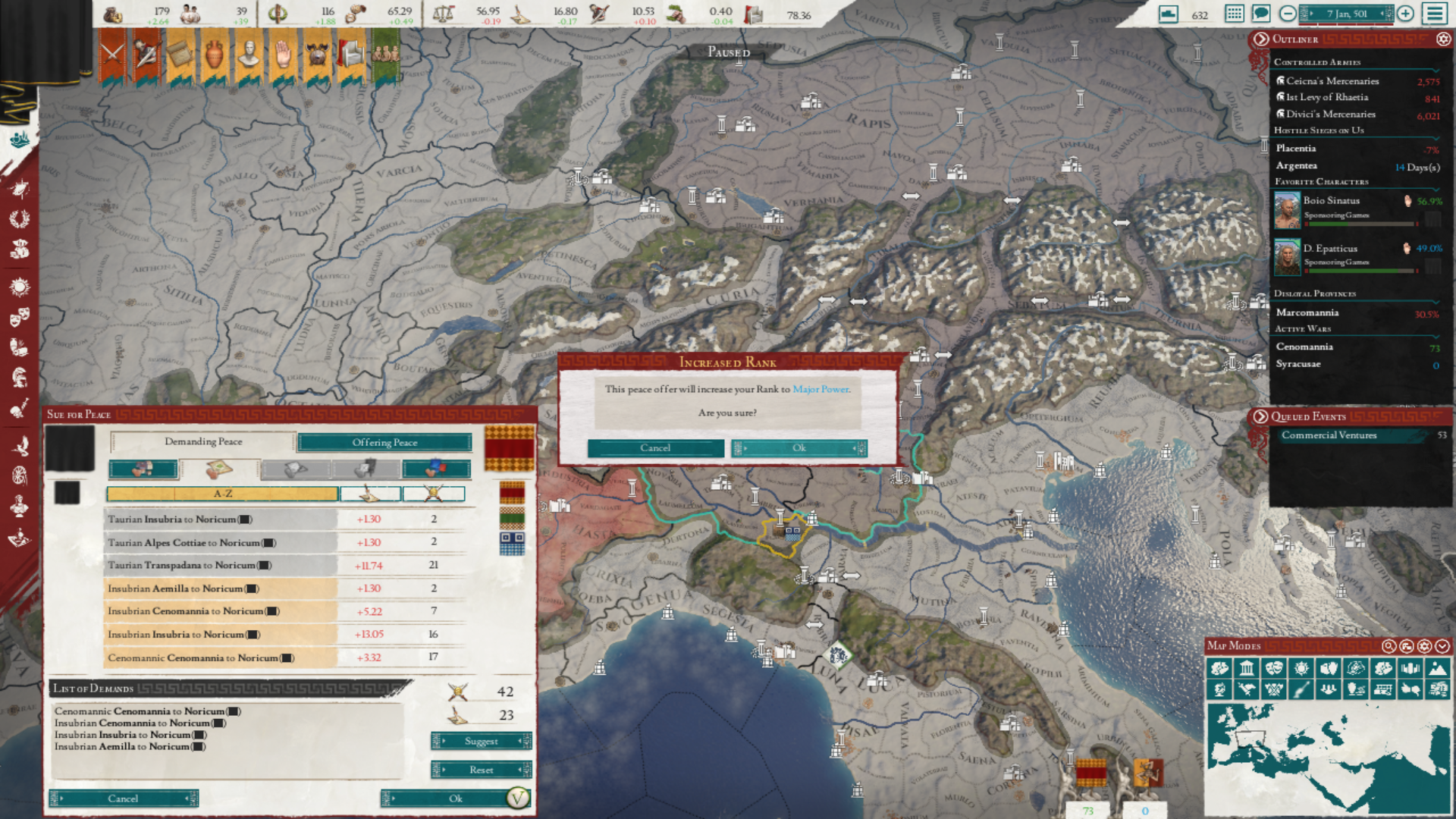Switch to mountain terrain map mode
The width and height of the screenshot is (1456, 819).
[1437, 668]
